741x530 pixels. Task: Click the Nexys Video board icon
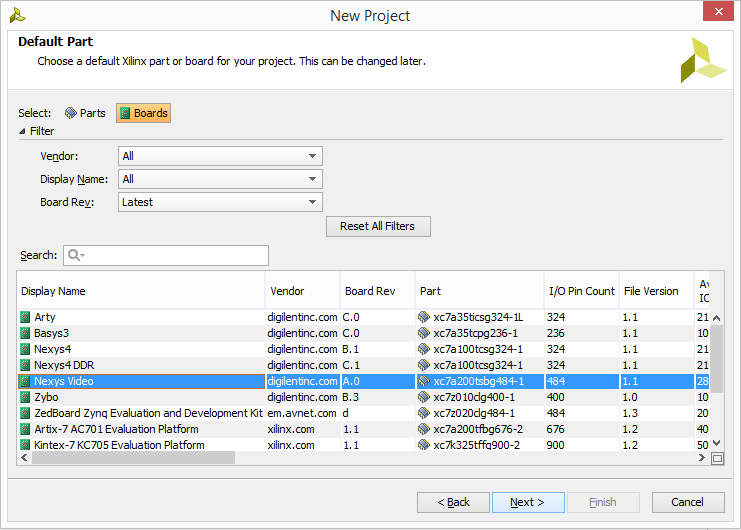pyautogui.click(x=25, y=381)
